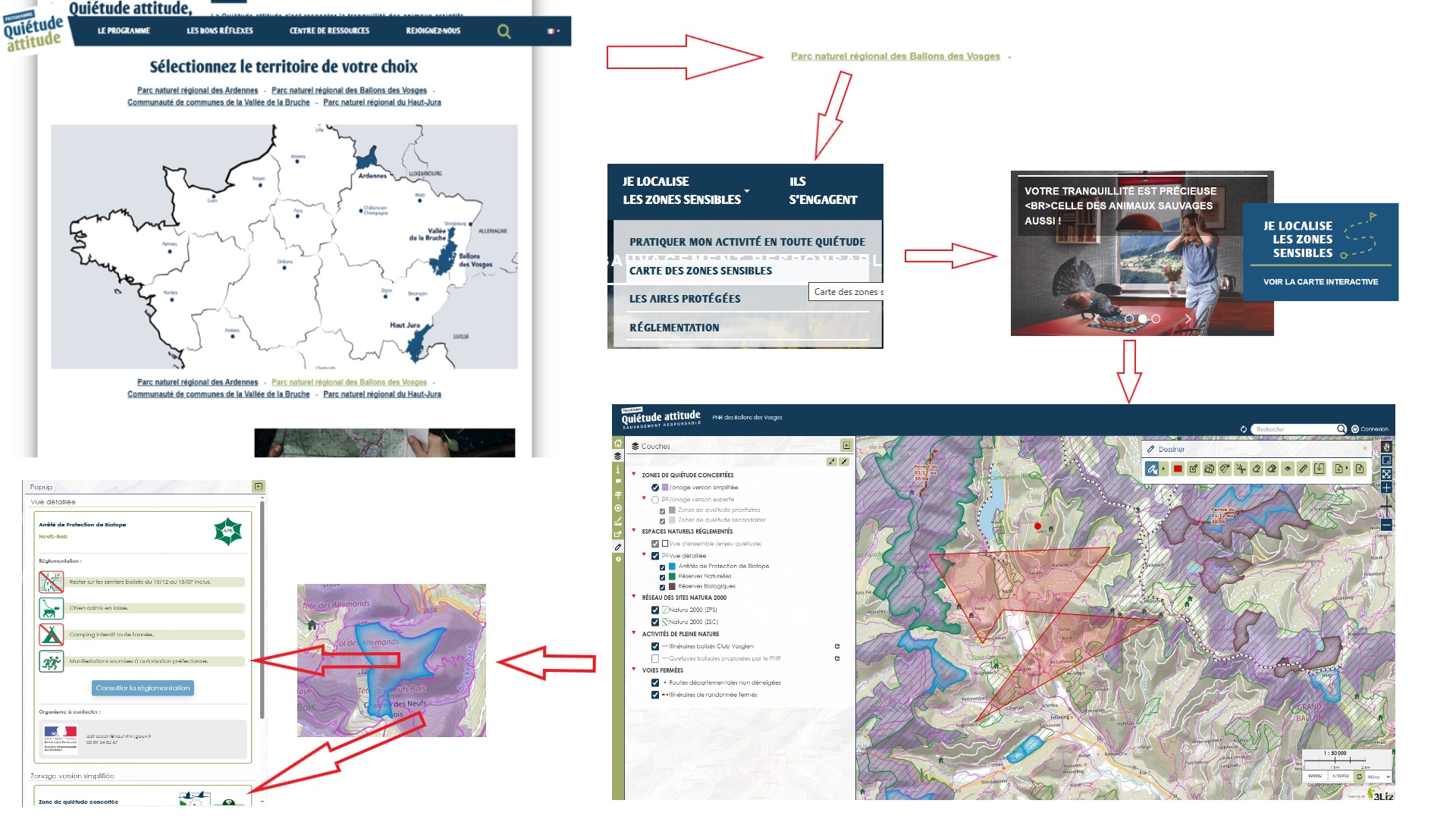The width and height of the screenshot is (1456, 819).
Task: Select the scissors split tool in Dessiner toolbar
Action: coord(1241,469)
